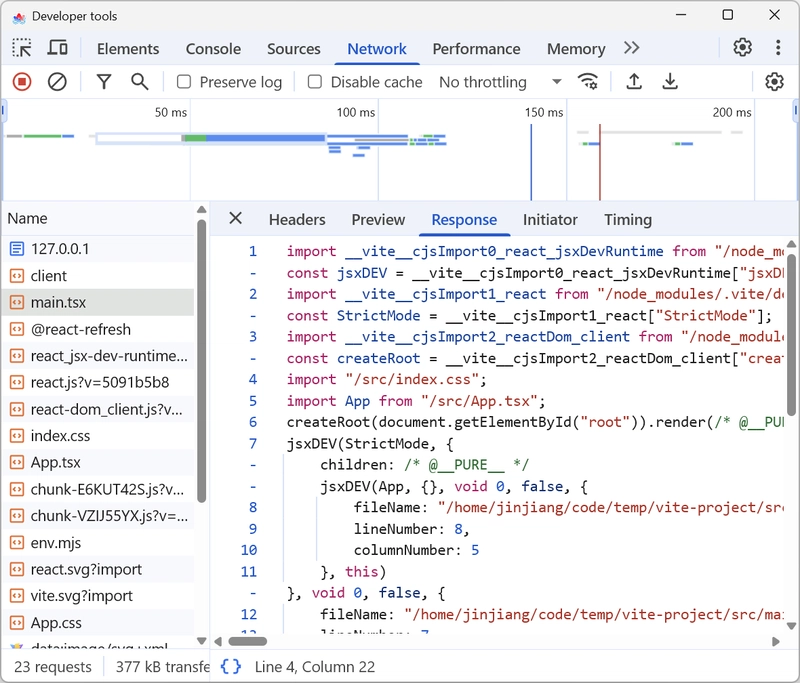Select the App.tsx request
800x683 pixels.
coord(98,463)
